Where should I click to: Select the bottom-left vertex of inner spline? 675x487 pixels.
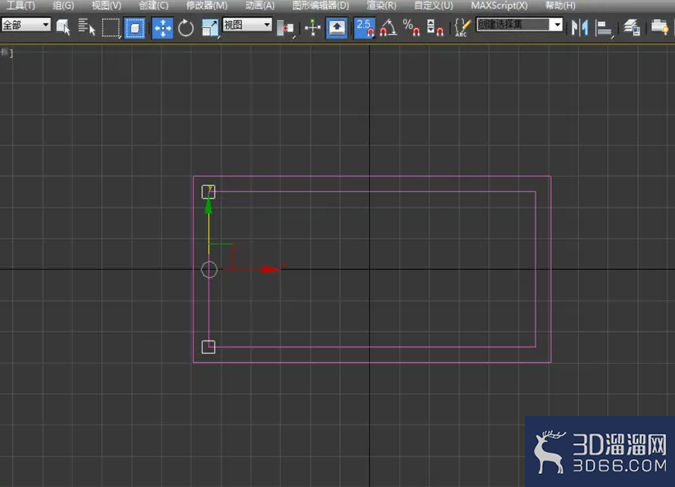208,347
